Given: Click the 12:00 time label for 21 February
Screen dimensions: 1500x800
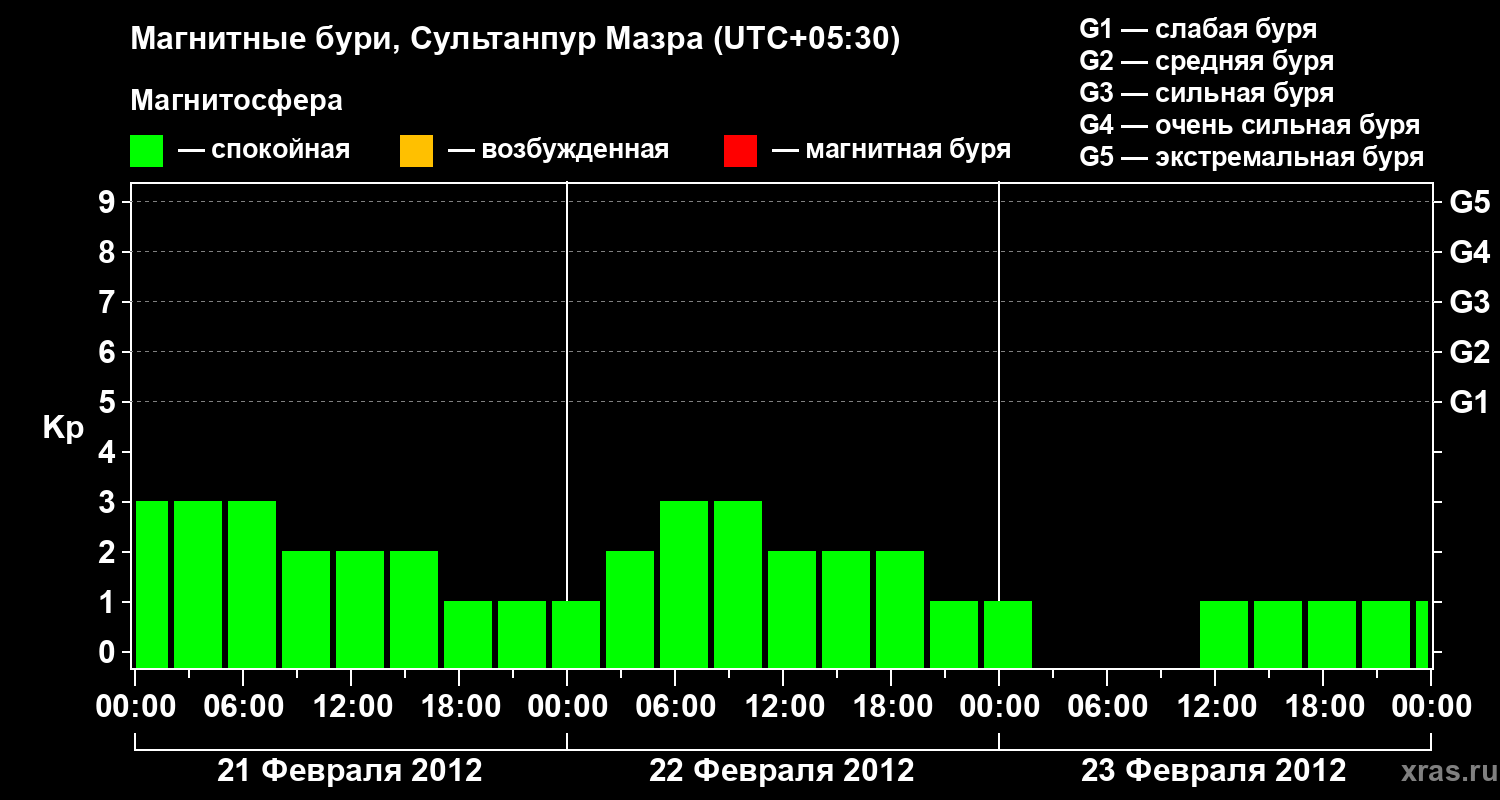Looking at the screenshot, I should pyautogui.click(x=351, y=707).
